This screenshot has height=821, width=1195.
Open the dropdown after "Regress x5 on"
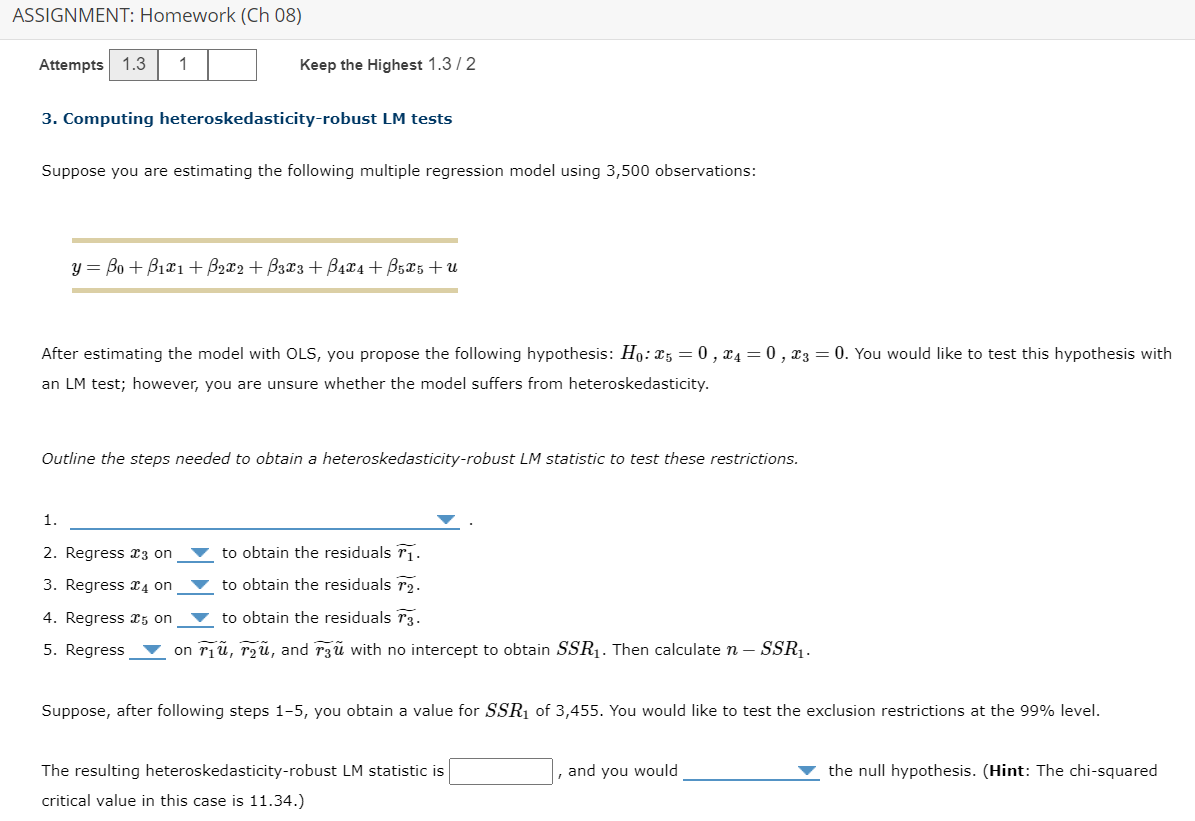pyautogui.click(x=198, y=617)
